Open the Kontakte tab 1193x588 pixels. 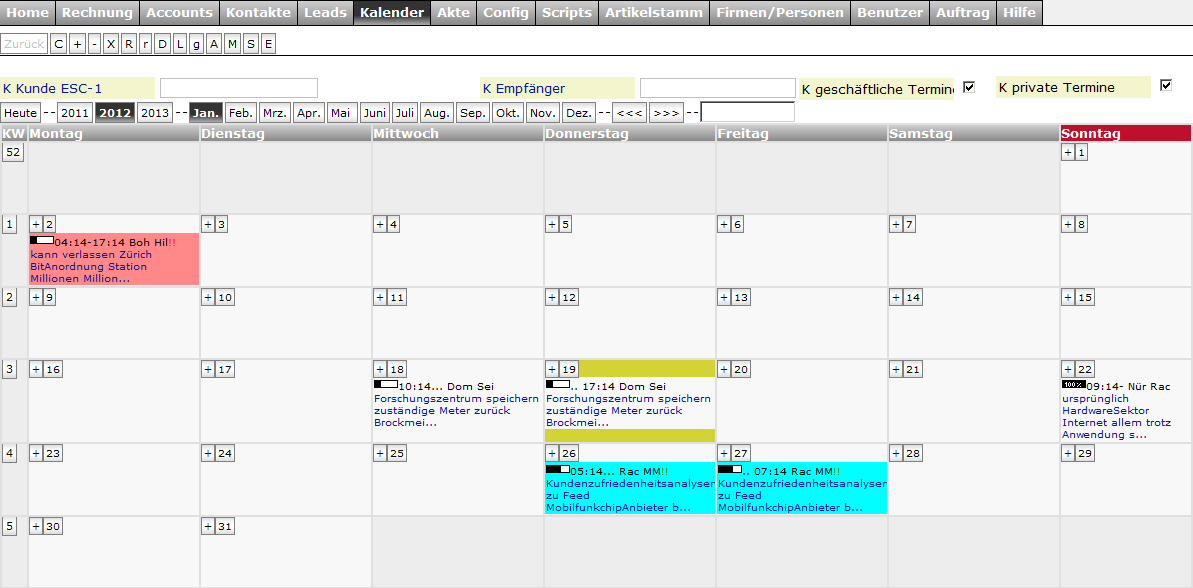tap(258, 13)
